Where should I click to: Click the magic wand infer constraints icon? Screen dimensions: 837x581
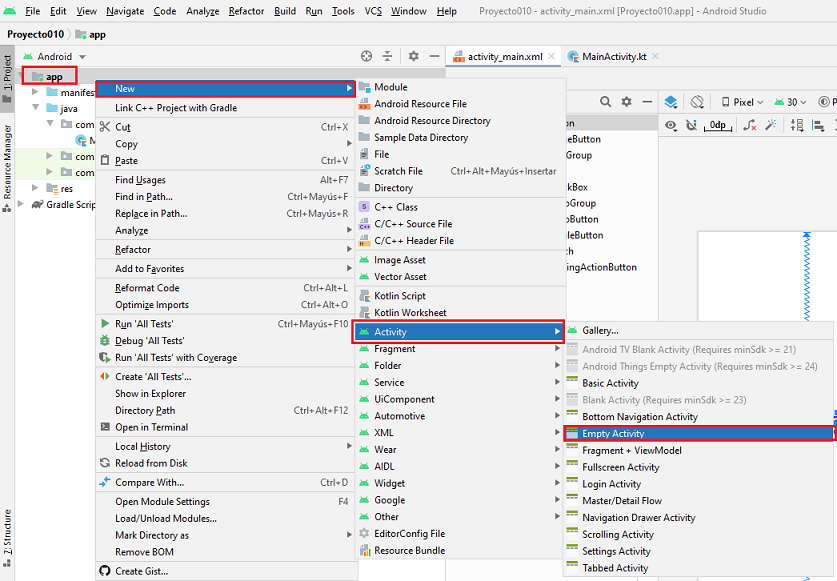click(770, 125)
